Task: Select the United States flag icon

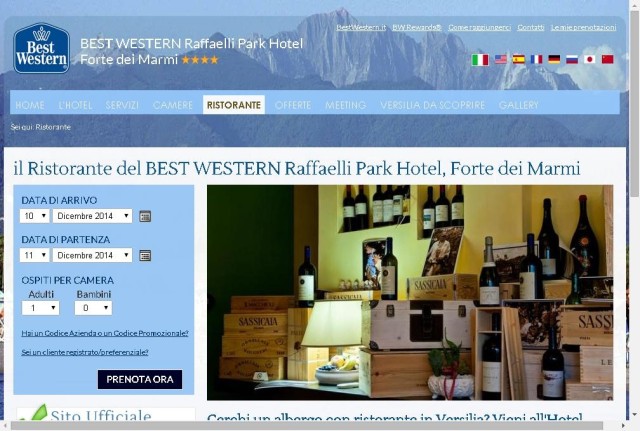Action: 501,59
